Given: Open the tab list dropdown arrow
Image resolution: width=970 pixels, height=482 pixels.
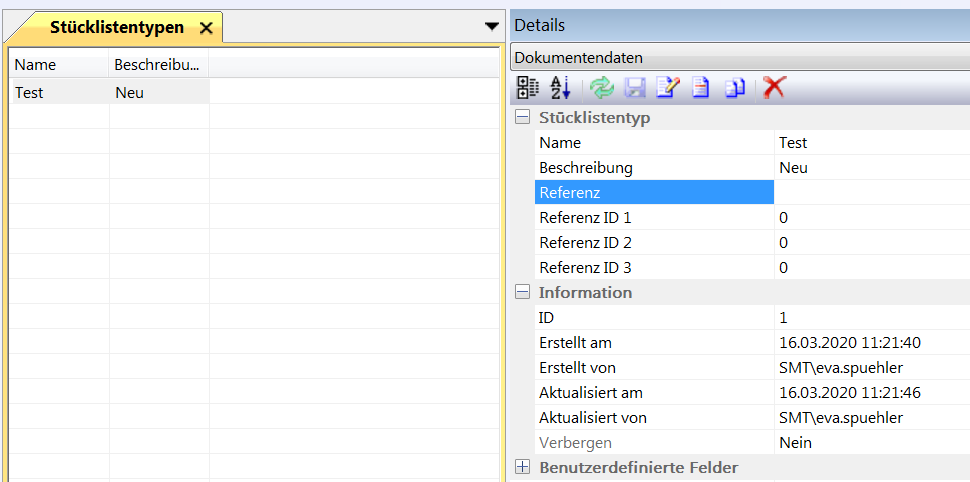Looking at the screenshot, I should [x=490, y=26].
